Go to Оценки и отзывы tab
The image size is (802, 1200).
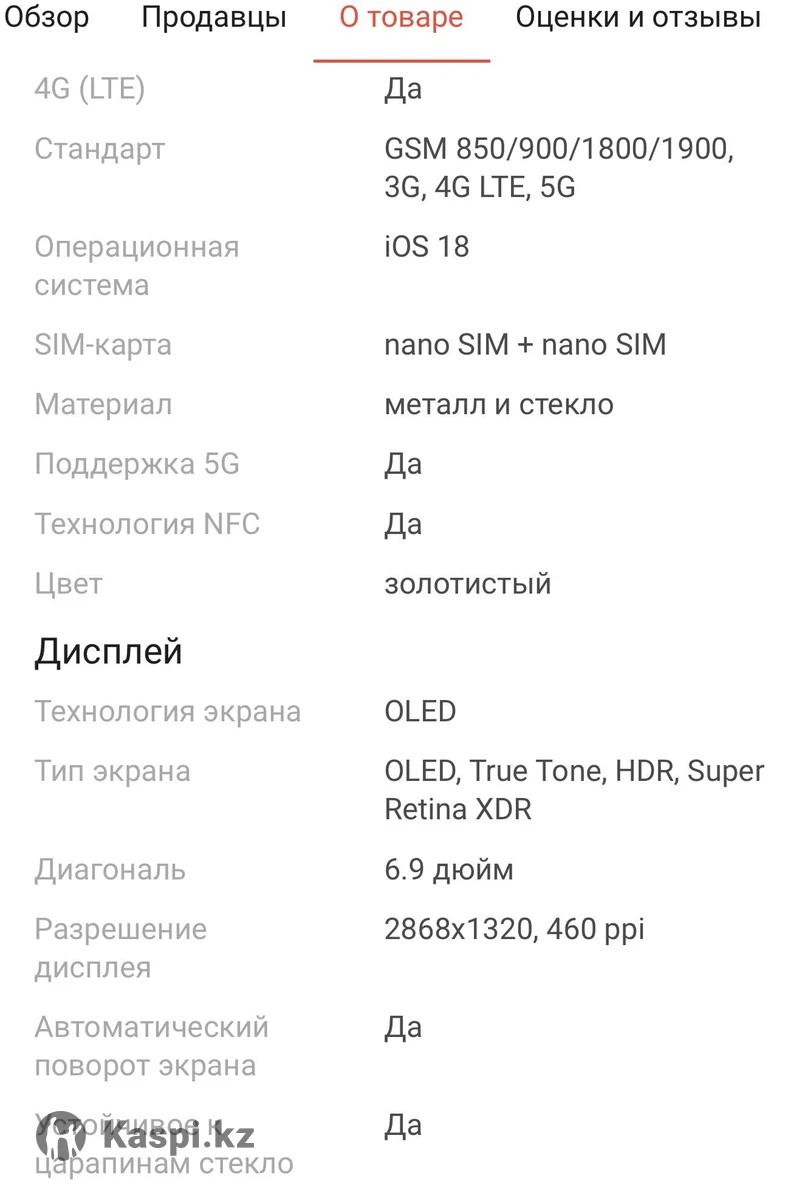[x=638, y=17]
